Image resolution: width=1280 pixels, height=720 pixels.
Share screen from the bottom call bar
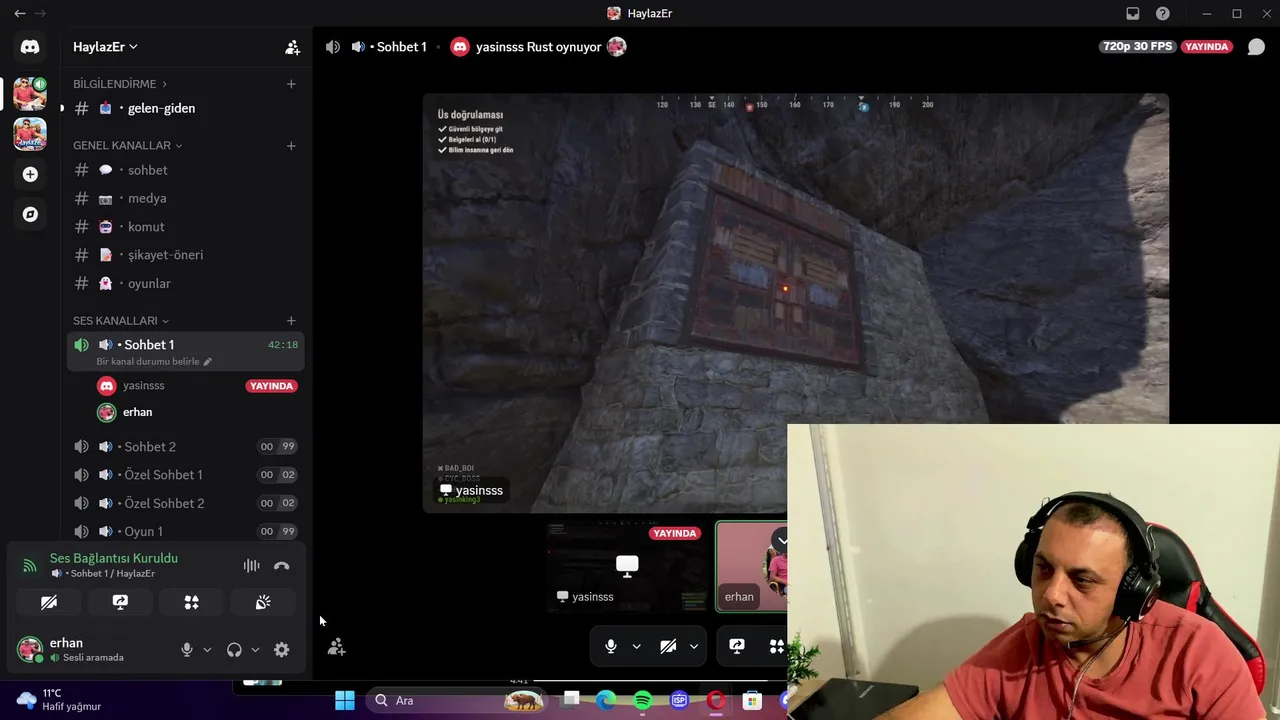737,647
